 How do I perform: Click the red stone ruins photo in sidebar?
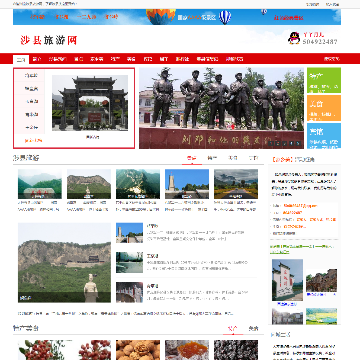(321, 280)
